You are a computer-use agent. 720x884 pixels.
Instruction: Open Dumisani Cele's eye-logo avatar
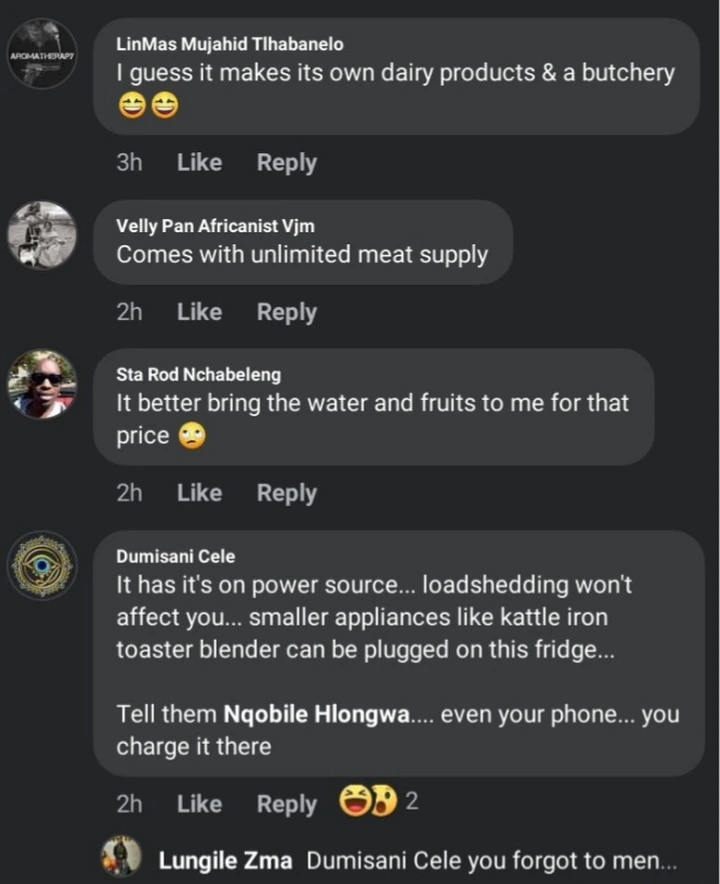tap(42, 565)
